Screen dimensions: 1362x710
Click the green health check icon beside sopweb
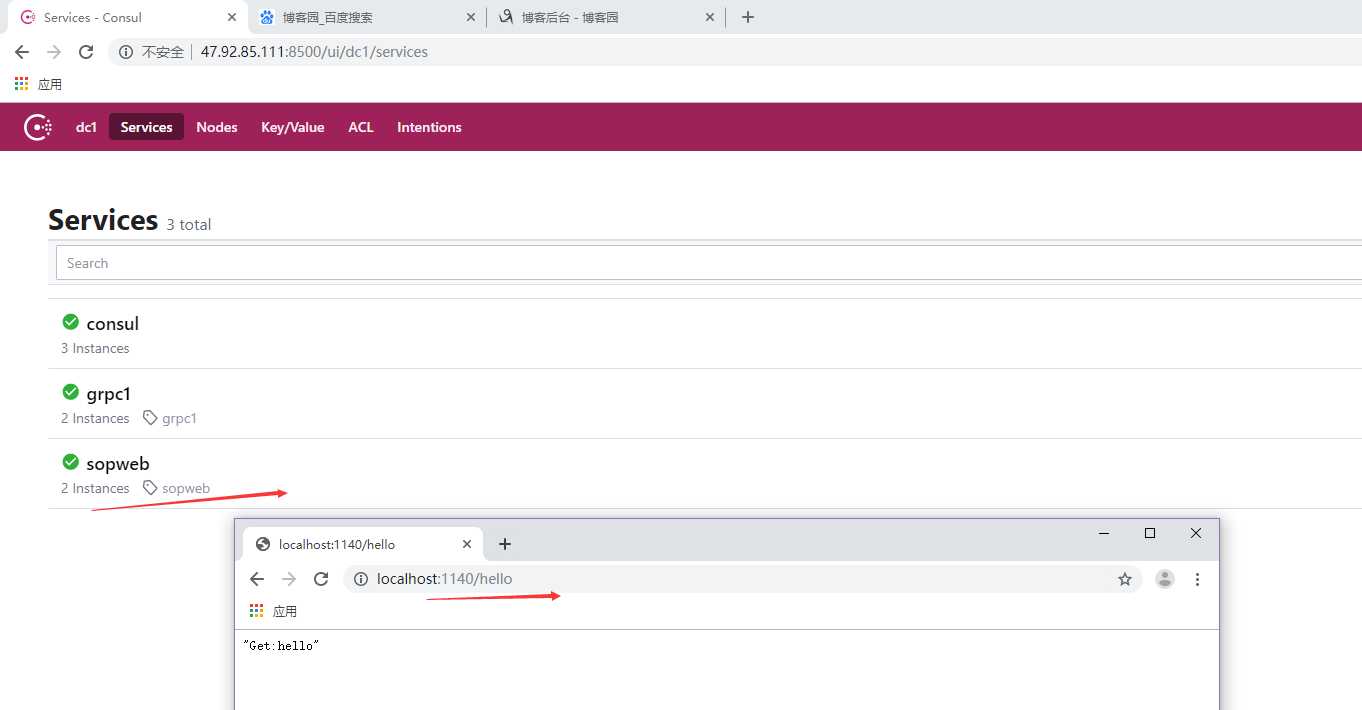(x=70, y=462)
